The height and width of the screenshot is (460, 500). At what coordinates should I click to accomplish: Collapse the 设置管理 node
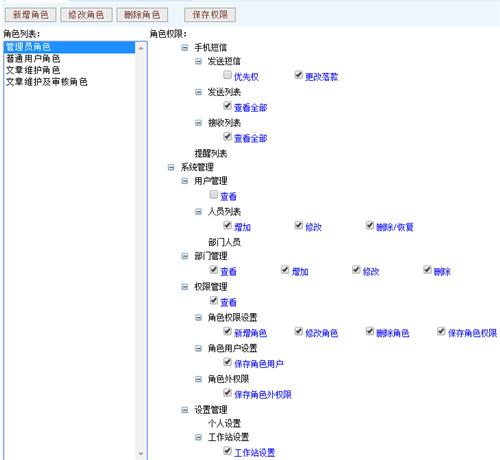(x=184, y=410)
